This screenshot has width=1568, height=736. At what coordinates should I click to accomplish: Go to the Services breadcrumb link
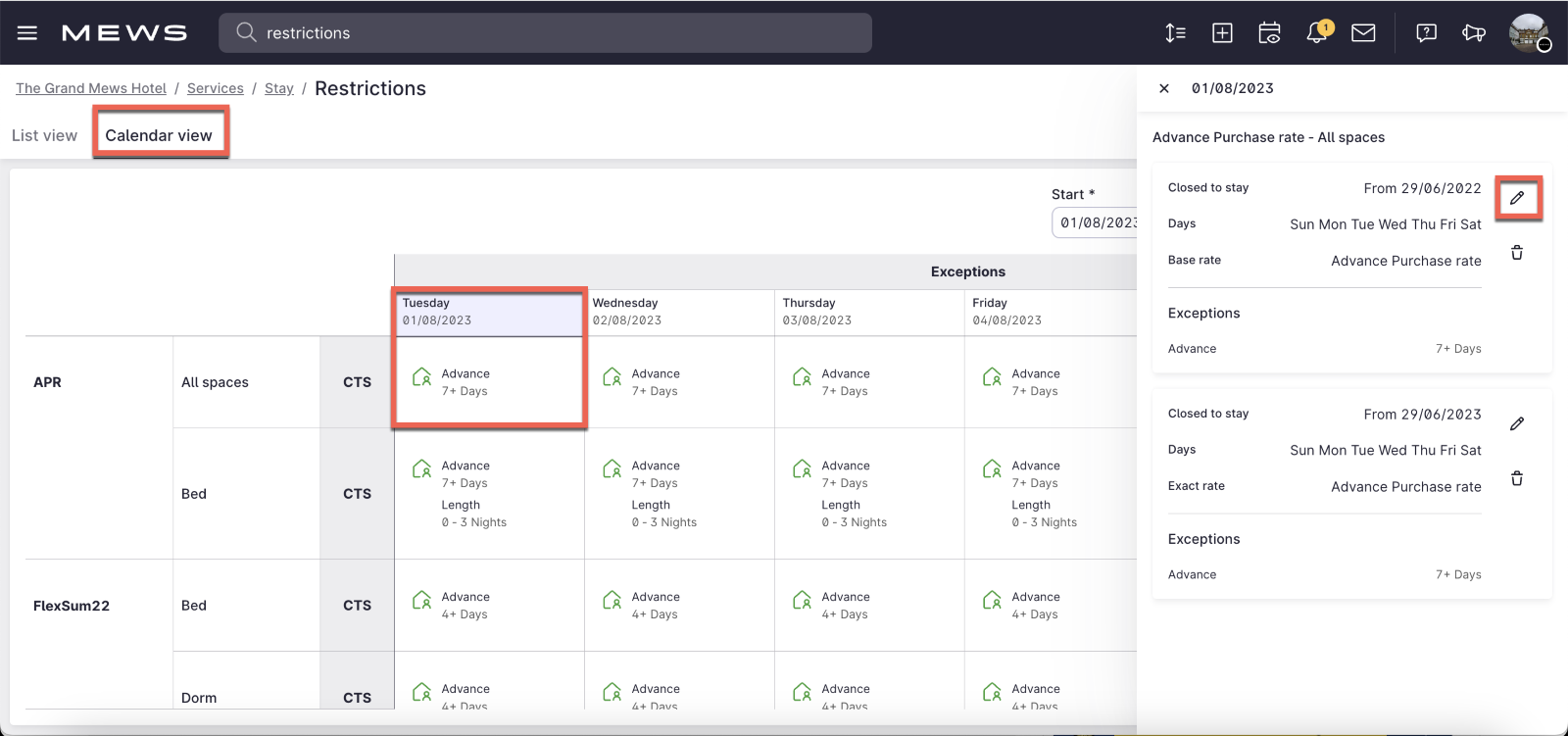click(x=216, y=88)
